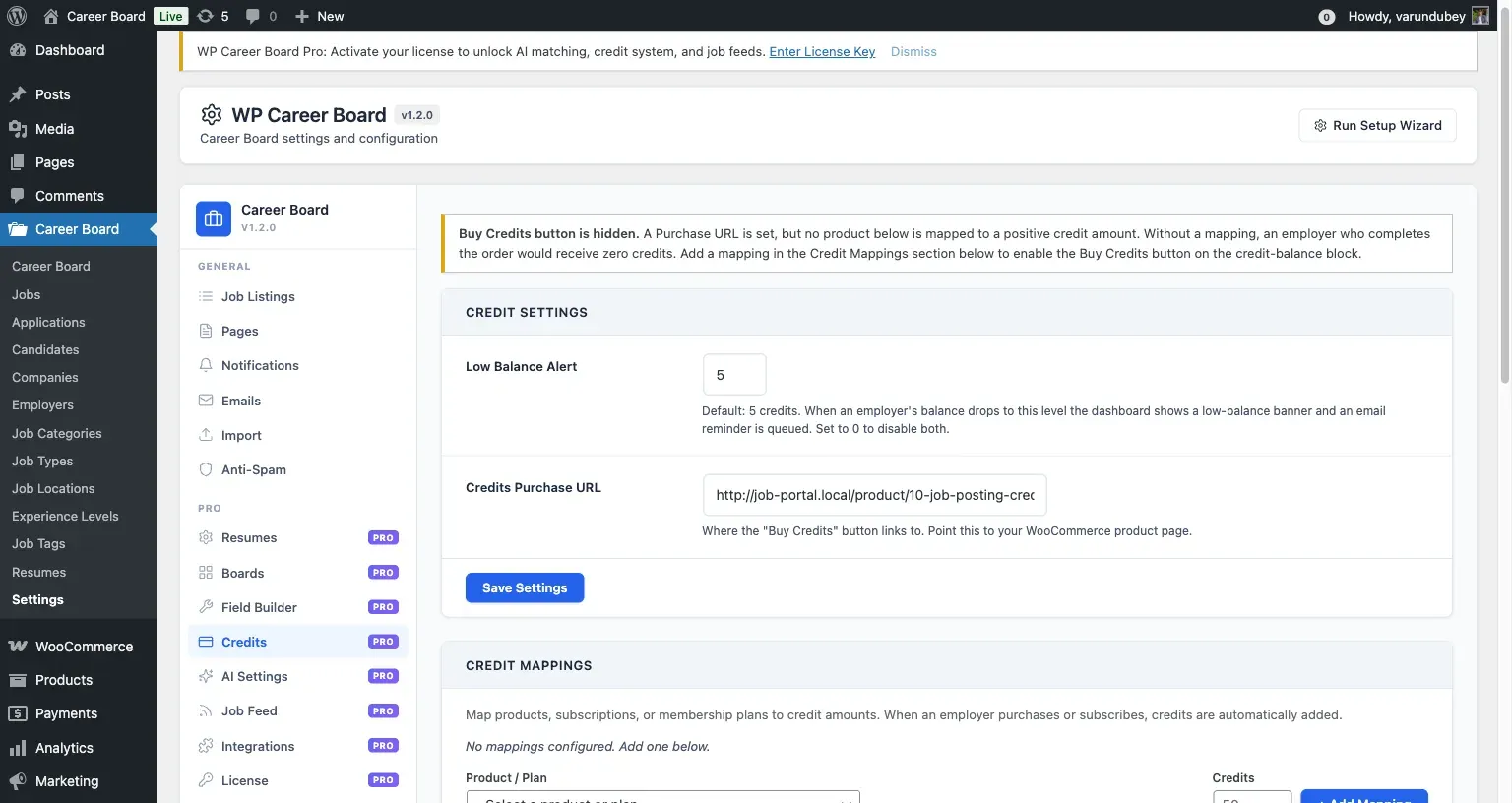The height and width of the screenshot is (803, 1512).
Task: Open Anti-Spam shield icon
Action: tap(206, 469)
